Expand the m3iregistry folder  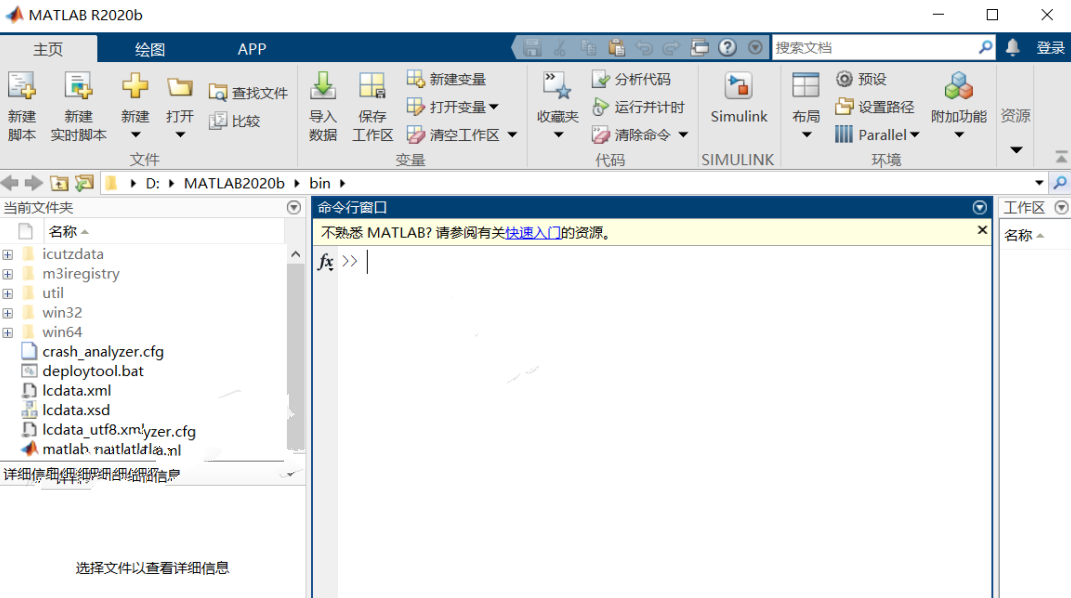[8, 274]
